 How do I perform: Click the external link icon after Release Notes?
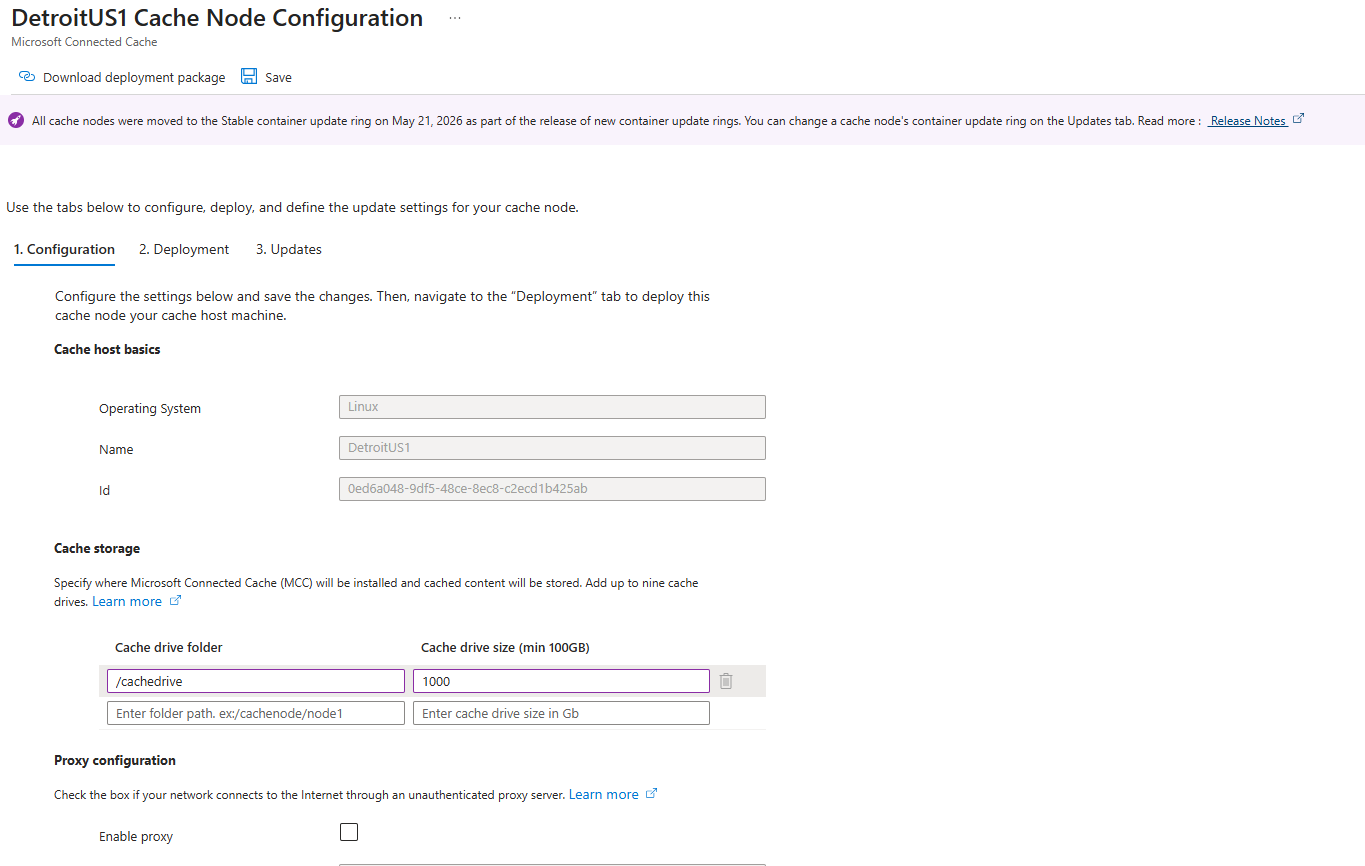1299,119
